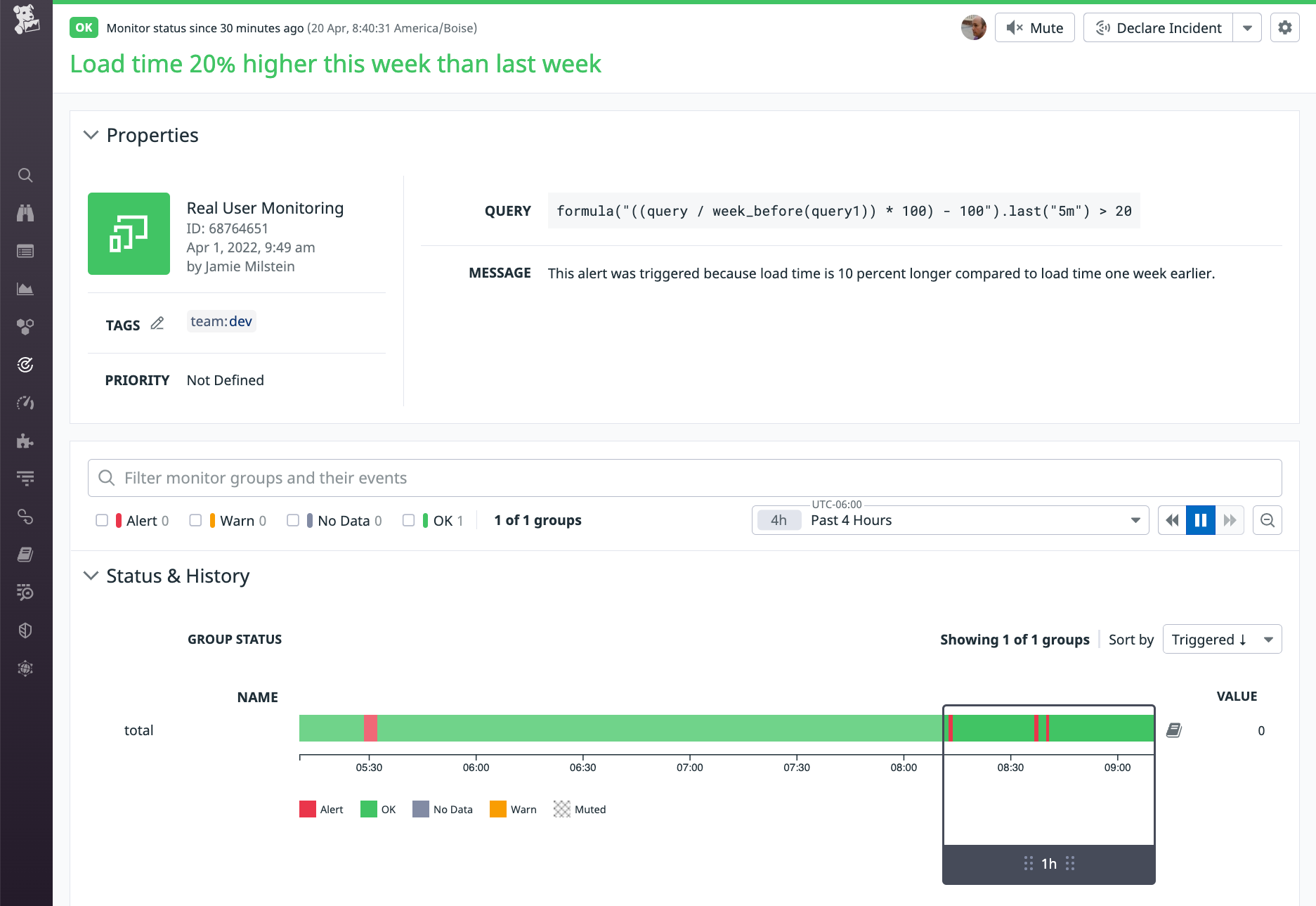Mute the monitor
This screenshot has width=1316, height=906.
pos(1034,27)
